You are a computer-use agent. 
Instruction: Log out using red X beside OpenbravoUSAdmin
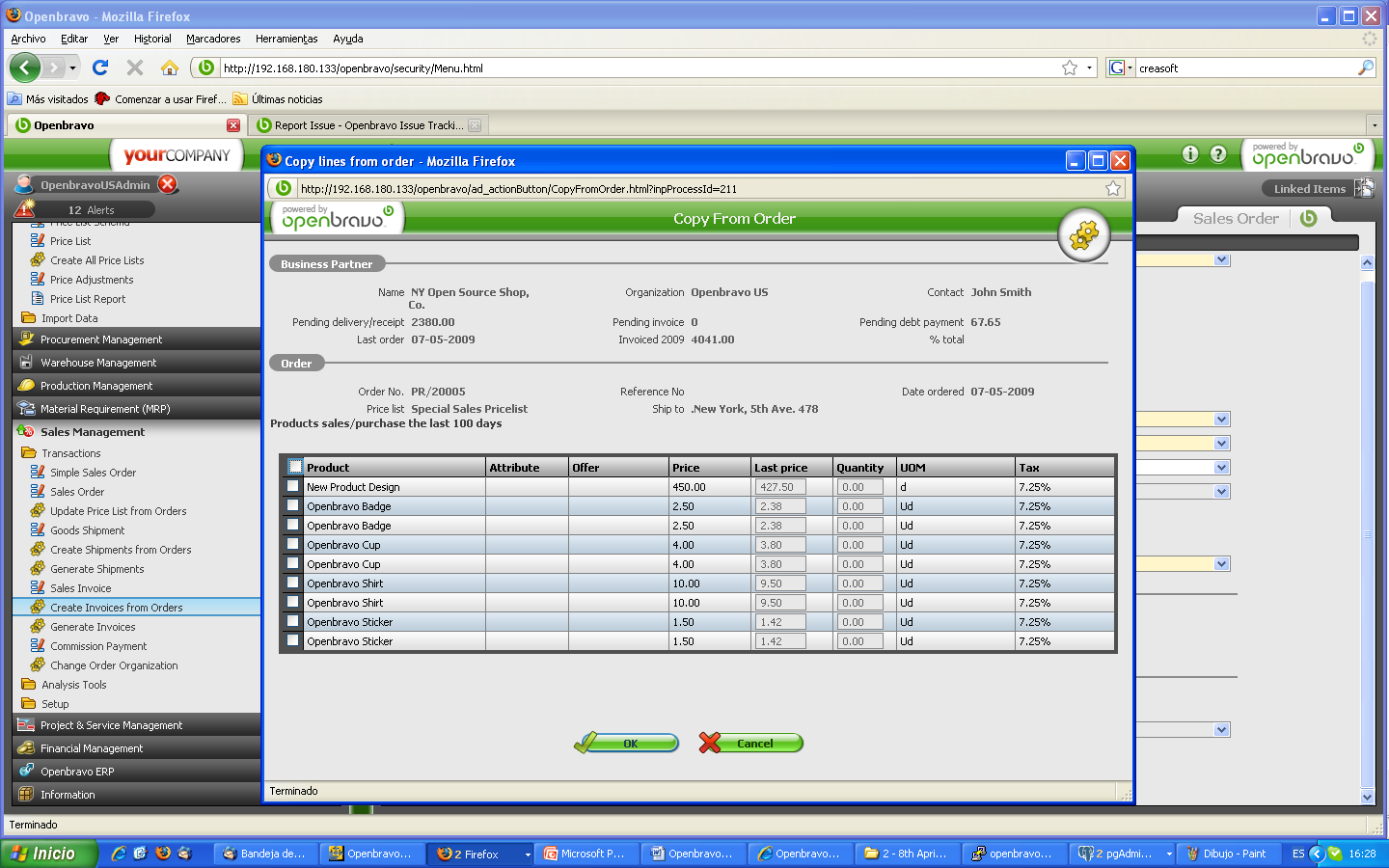coord(168,184)
